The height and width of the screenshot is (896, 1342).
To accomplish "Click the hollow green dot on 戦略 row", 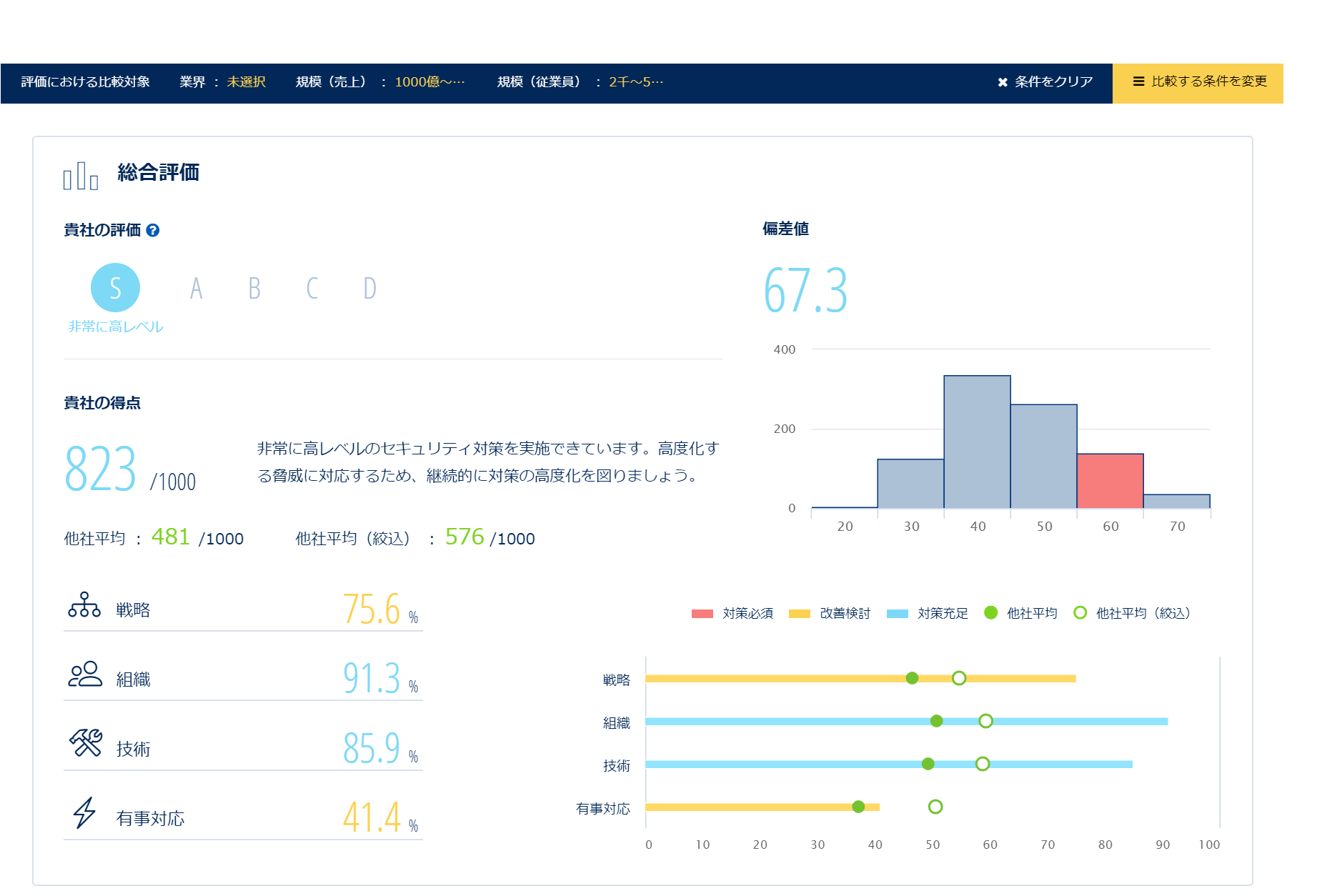I will pos(959,678).
